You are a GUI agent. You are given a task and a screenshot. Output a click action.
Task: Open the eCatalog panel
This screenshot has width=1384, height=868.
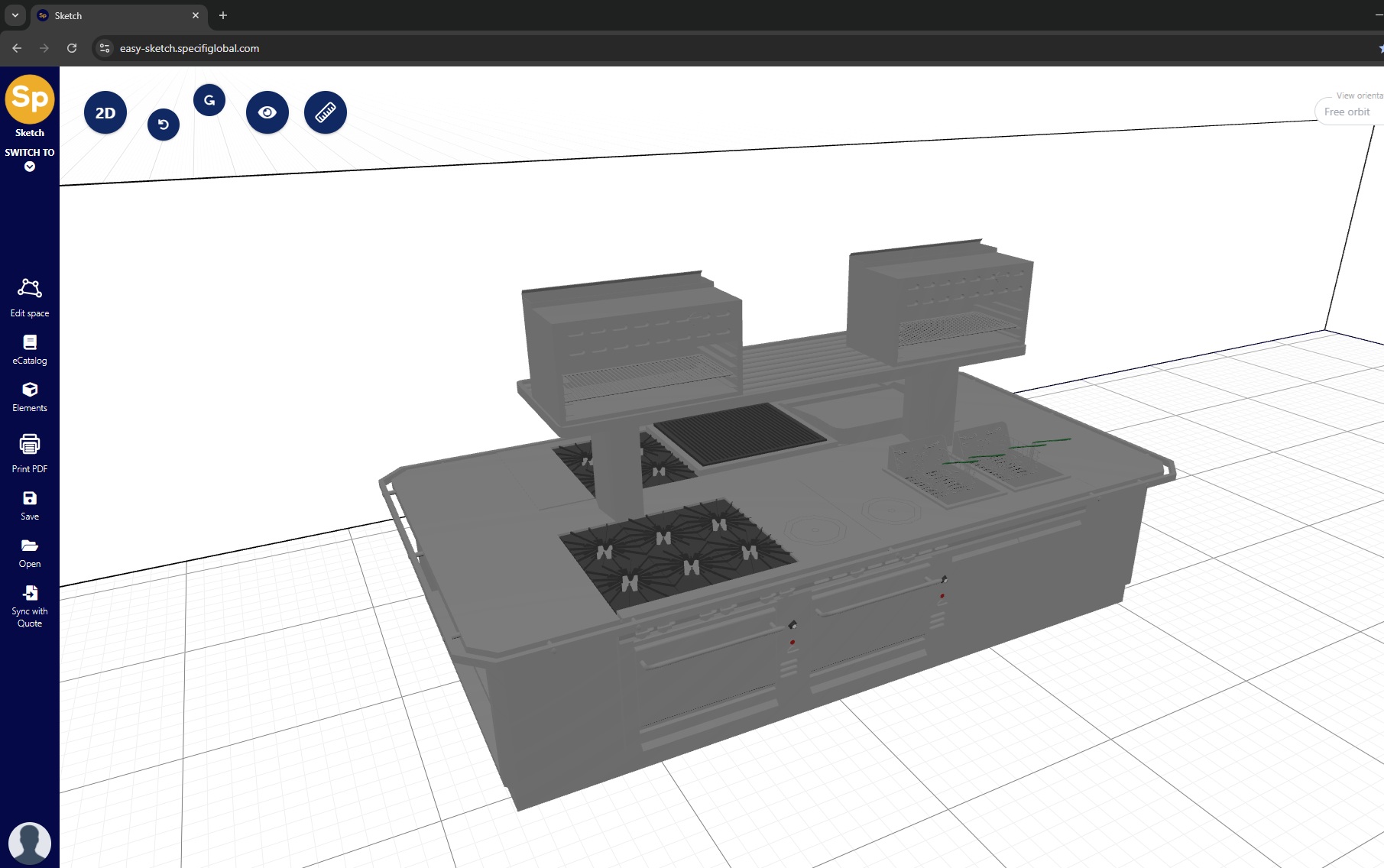pyautogui.click(x=30, y=349)
